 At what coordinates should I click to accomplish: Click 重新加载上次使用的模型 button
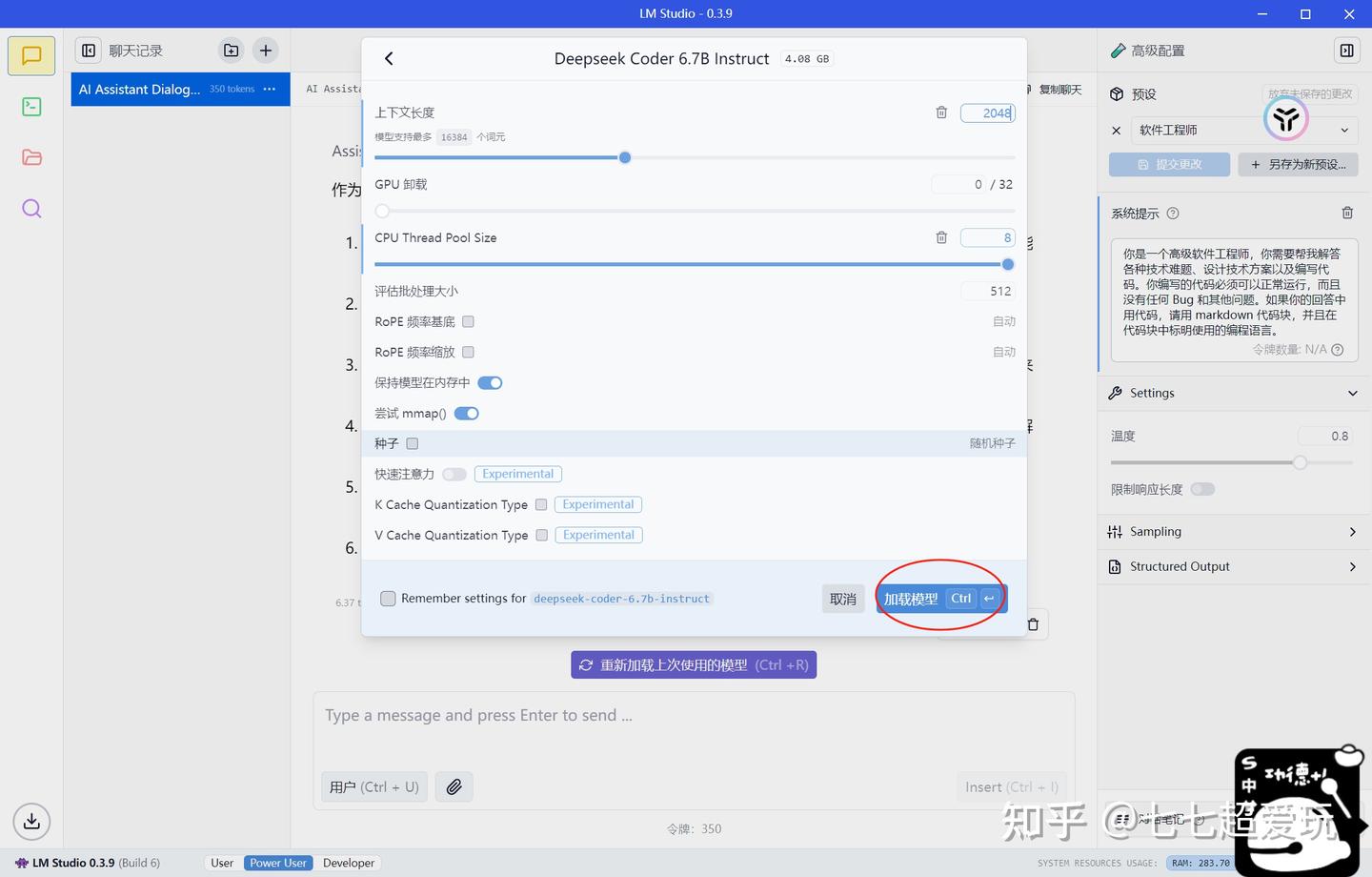(x=693, y=664)
